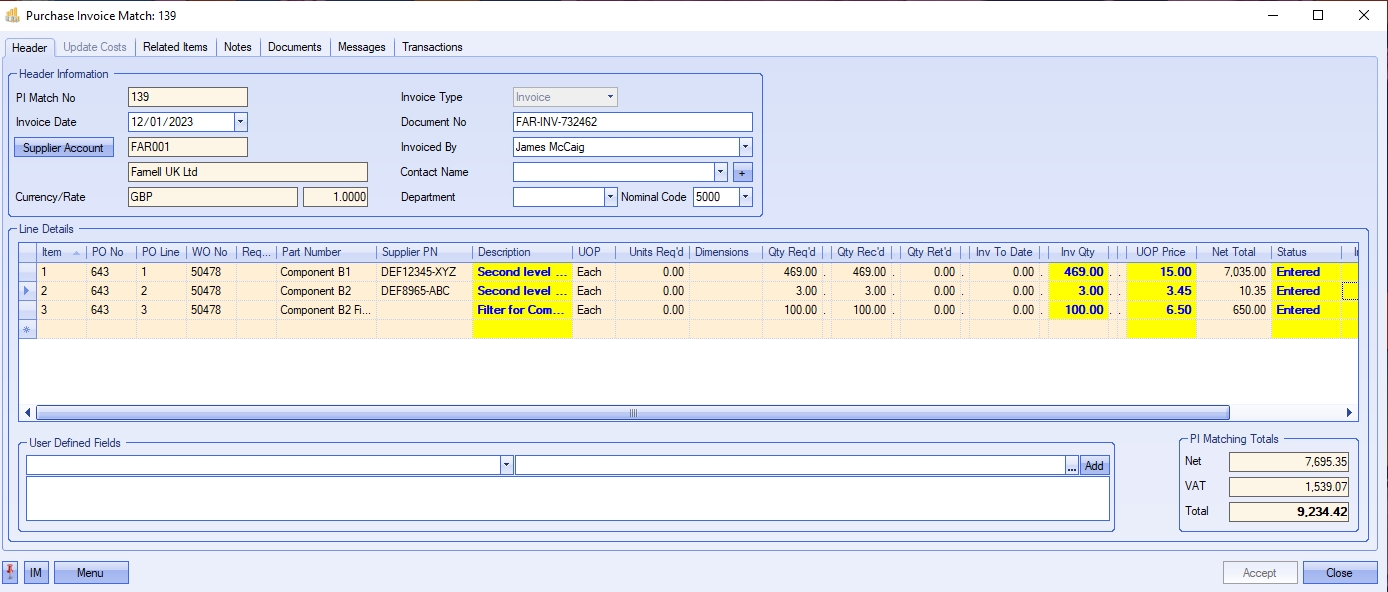Click the Document No input field
This screenshot has width=1388, height=592.
click(x=631, y=122)
